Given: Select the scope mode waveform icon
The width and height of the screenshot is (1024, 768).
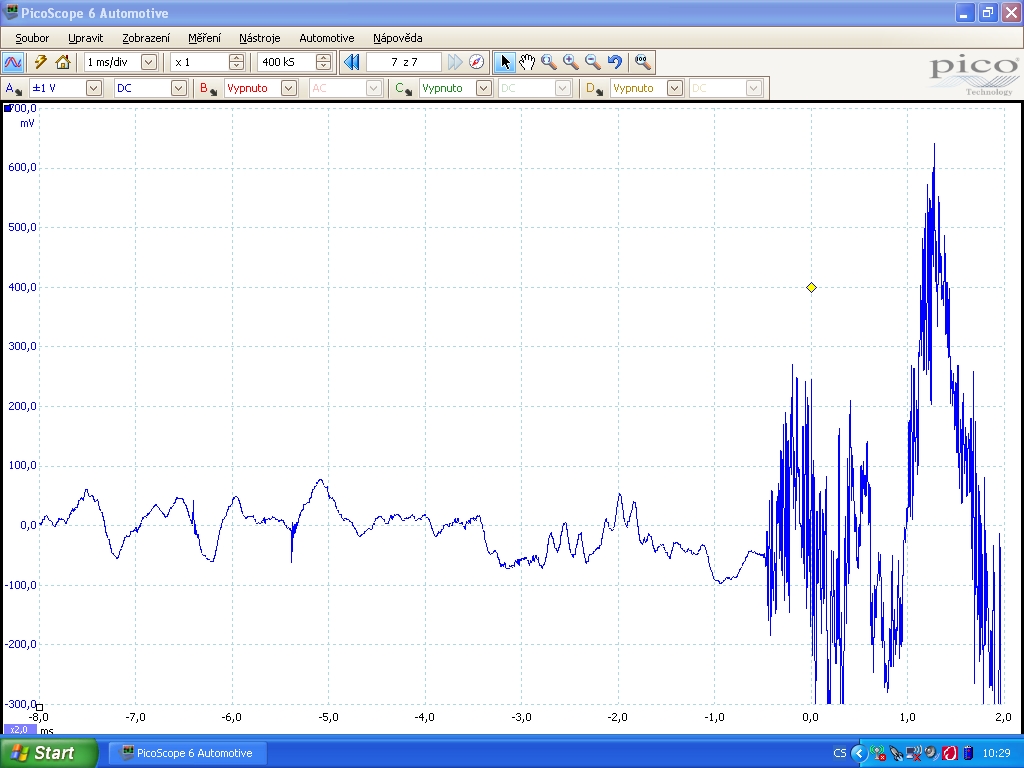Looking at the screenshot, I should tap(14, 62).
